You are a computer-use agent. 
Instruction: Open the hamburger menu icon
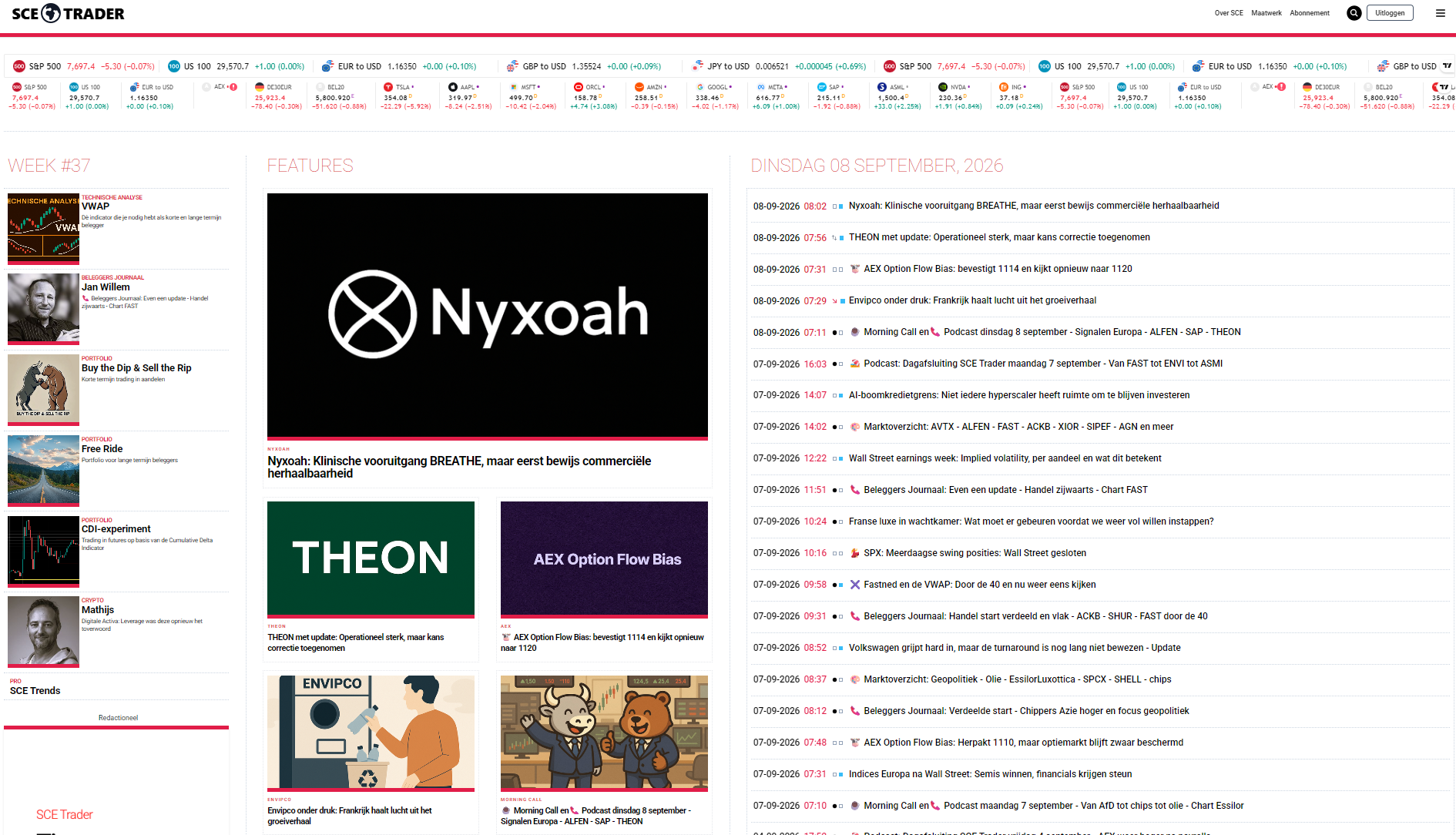pos(1441,13)
